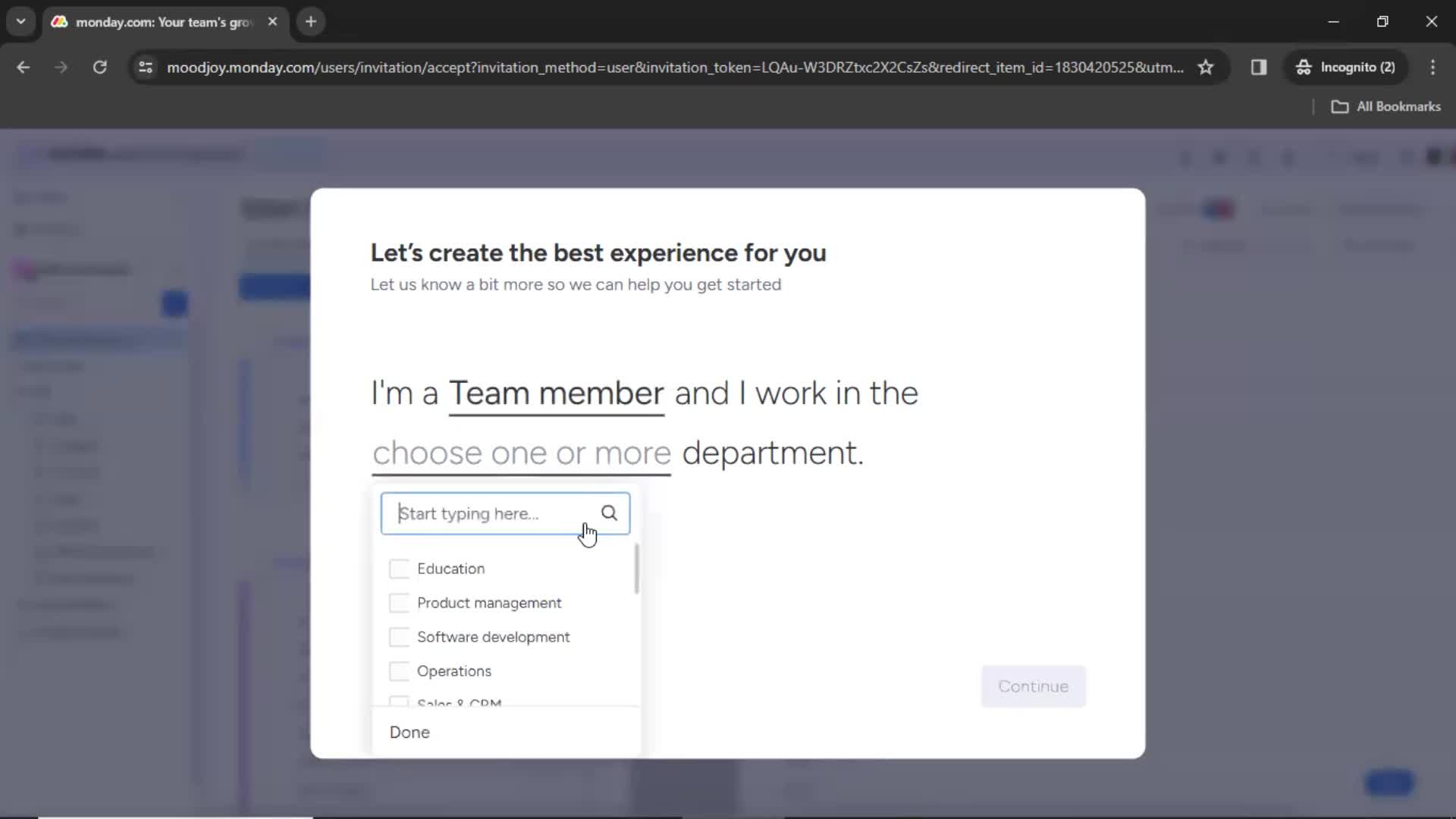Viewport: 1456px width, 819px height.
Task: Click Done to confirm department selection
Action: pyautogui.click(x=409, y=731)
